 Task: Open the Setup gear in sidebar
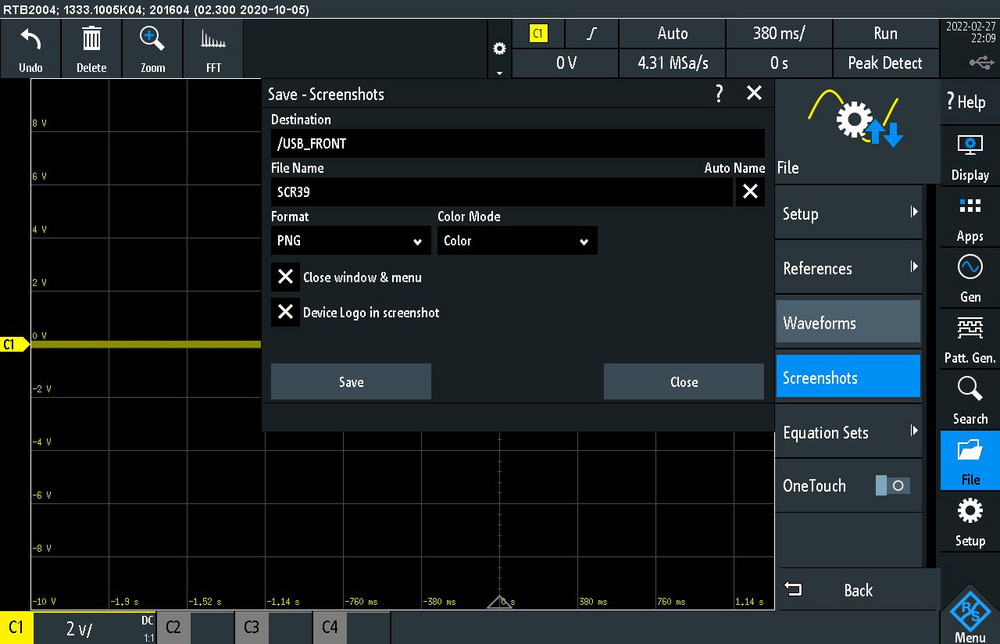click(x=970, y=522)
